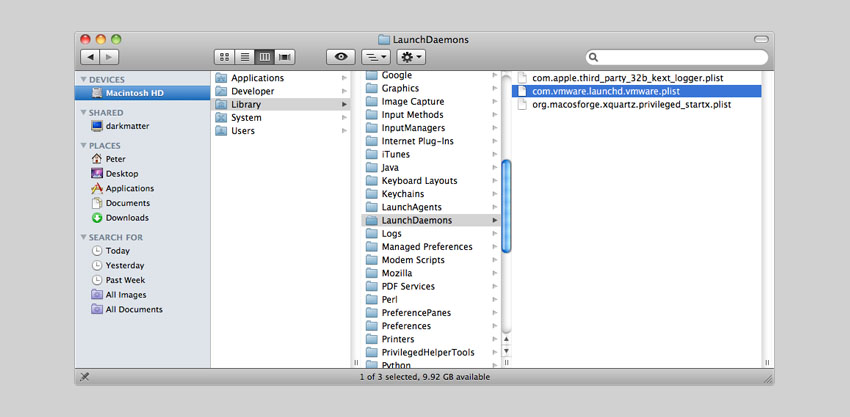Viewport: 850px width, 417px height.
Task: Switch to column view
Action: pos(264,56)
